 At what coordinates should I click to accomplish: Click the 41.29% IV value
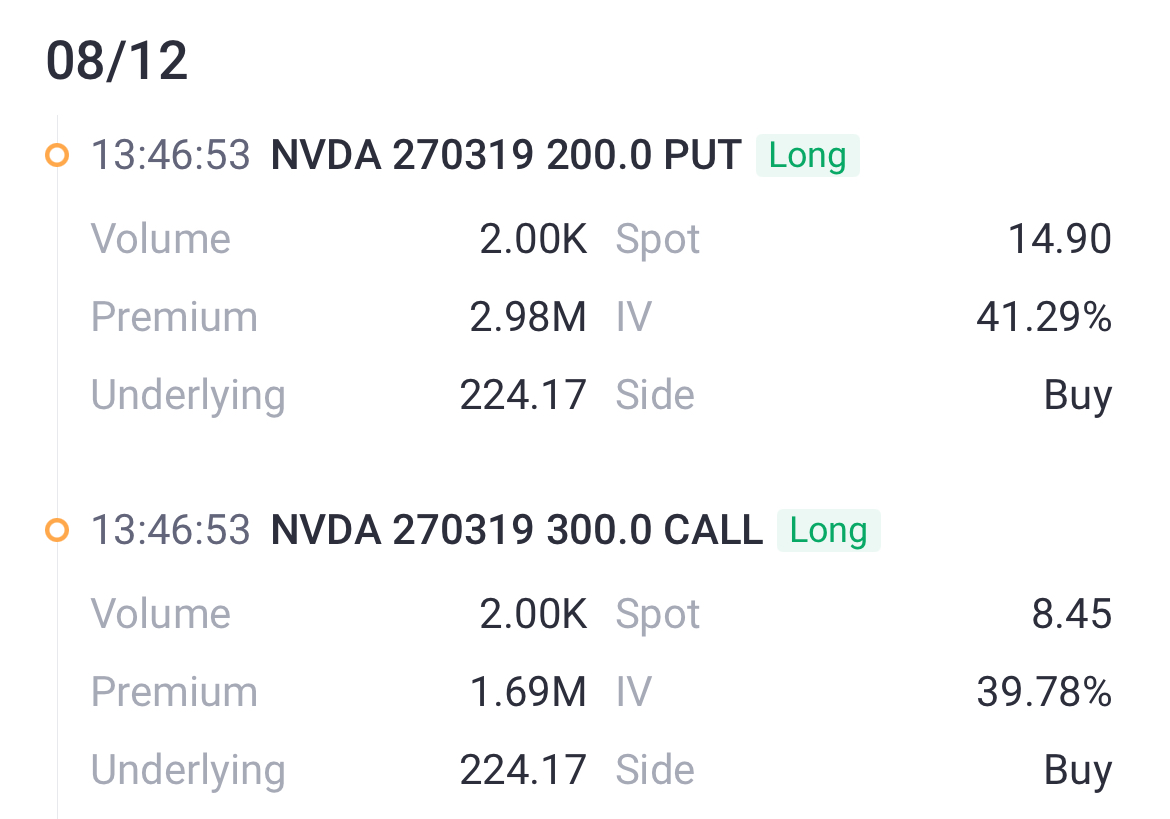point(1044,317)
